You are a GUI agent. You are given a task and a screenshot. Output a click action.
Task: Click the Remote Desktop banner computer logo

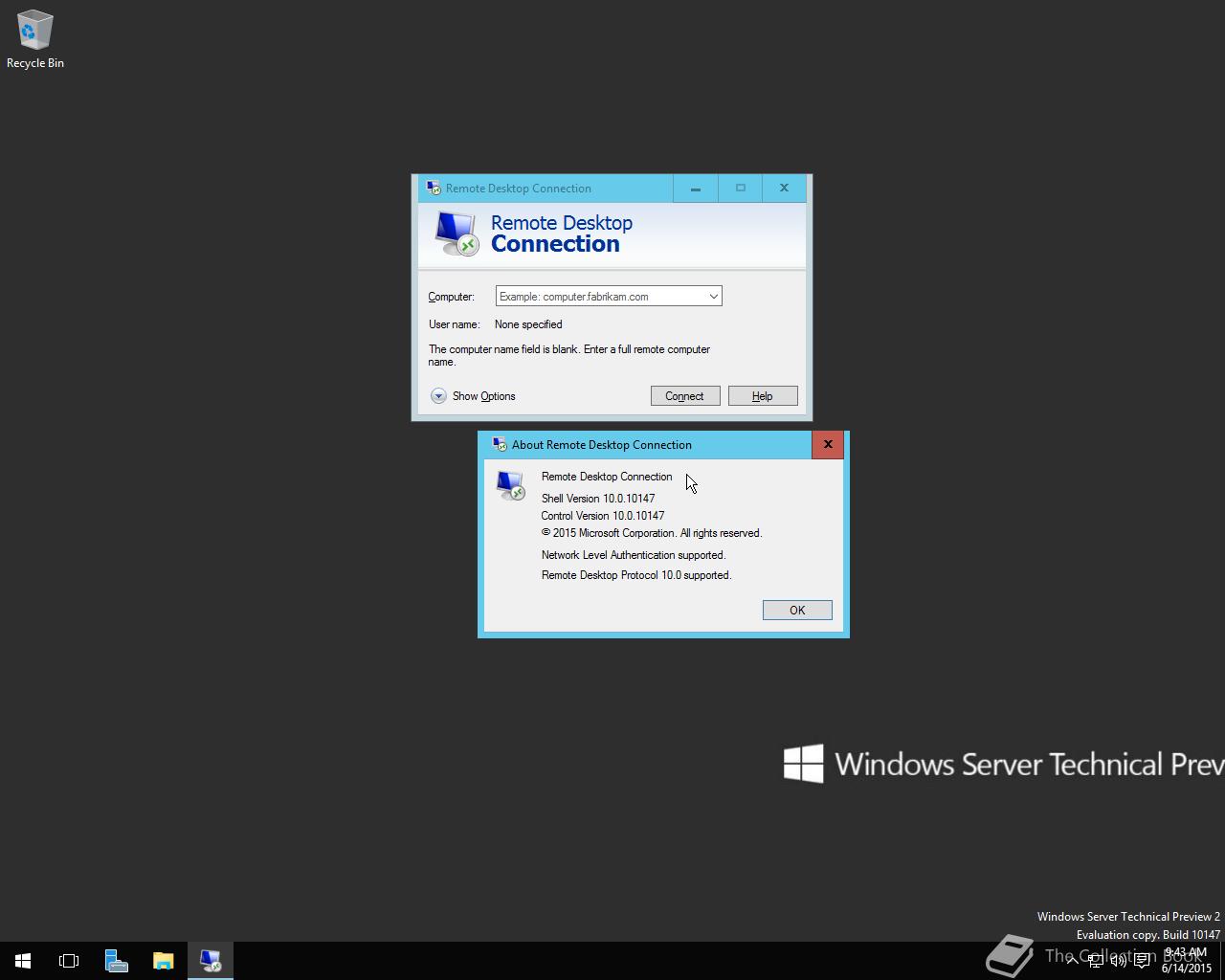457,234
